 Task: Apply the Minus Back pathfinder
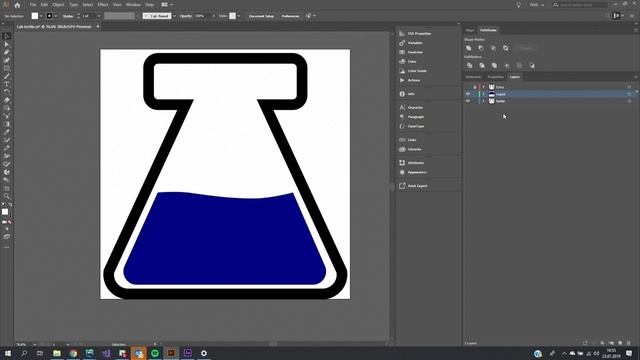tap(532, 65)
